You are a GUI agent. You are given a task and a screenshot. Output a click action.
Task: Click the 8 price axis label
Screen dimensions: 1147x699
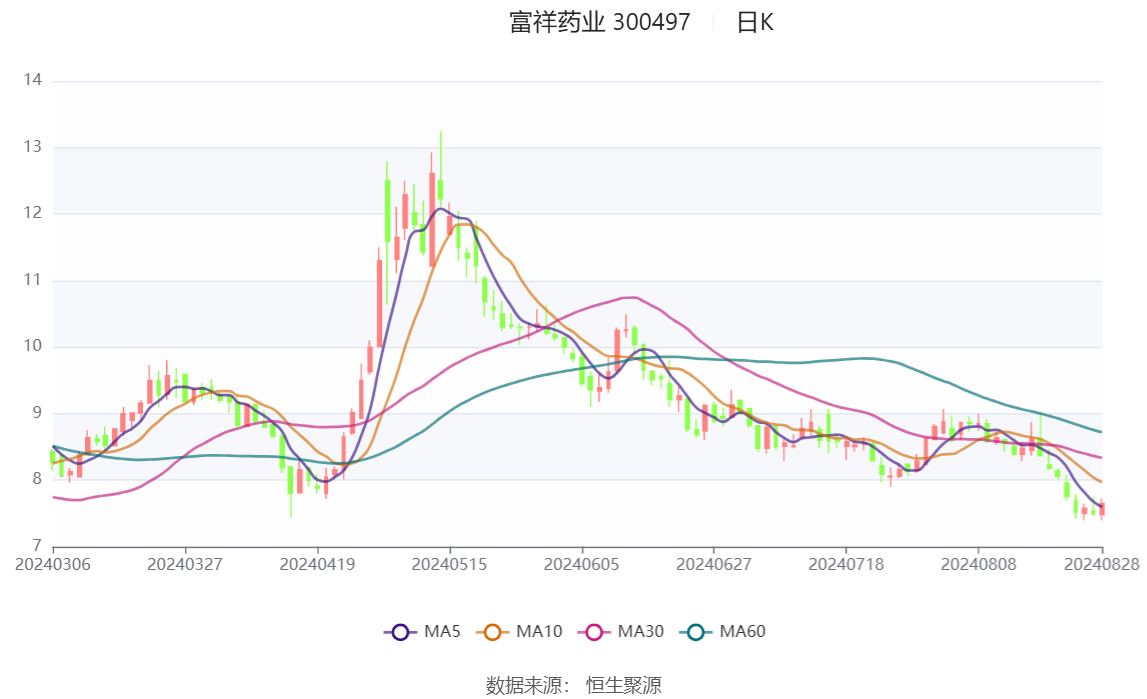[37, 480]
